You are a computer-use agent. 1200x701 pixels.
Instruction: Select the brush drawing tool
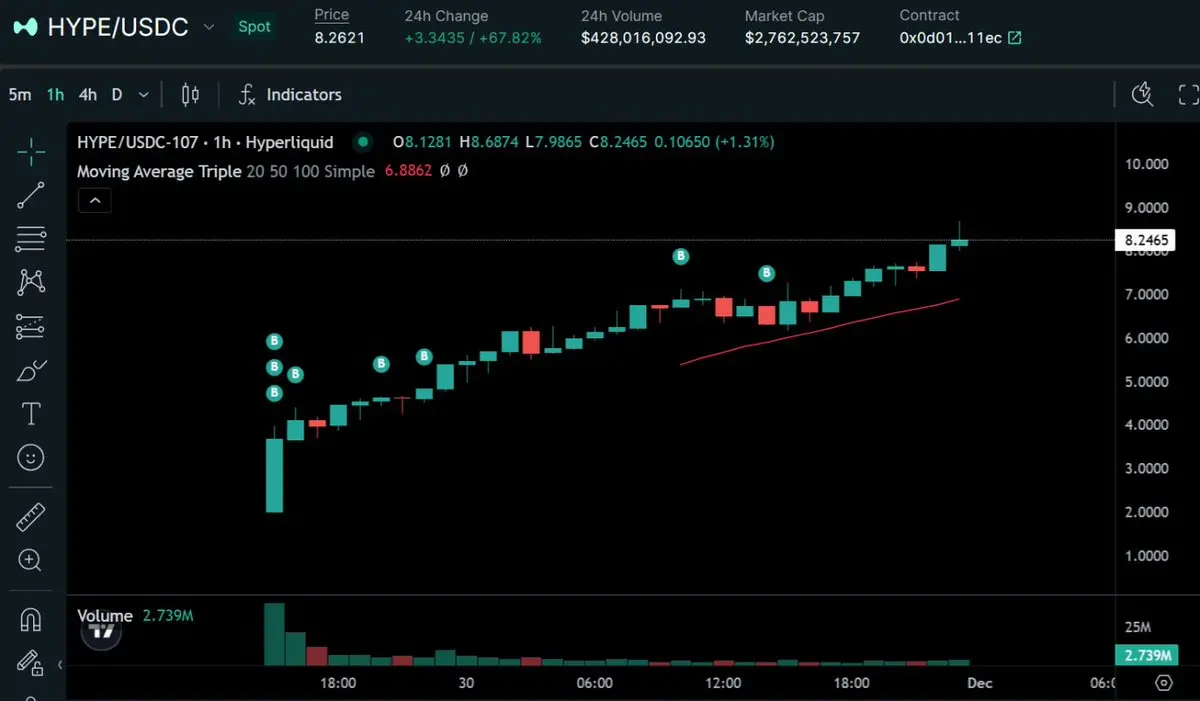coord(31,371)
